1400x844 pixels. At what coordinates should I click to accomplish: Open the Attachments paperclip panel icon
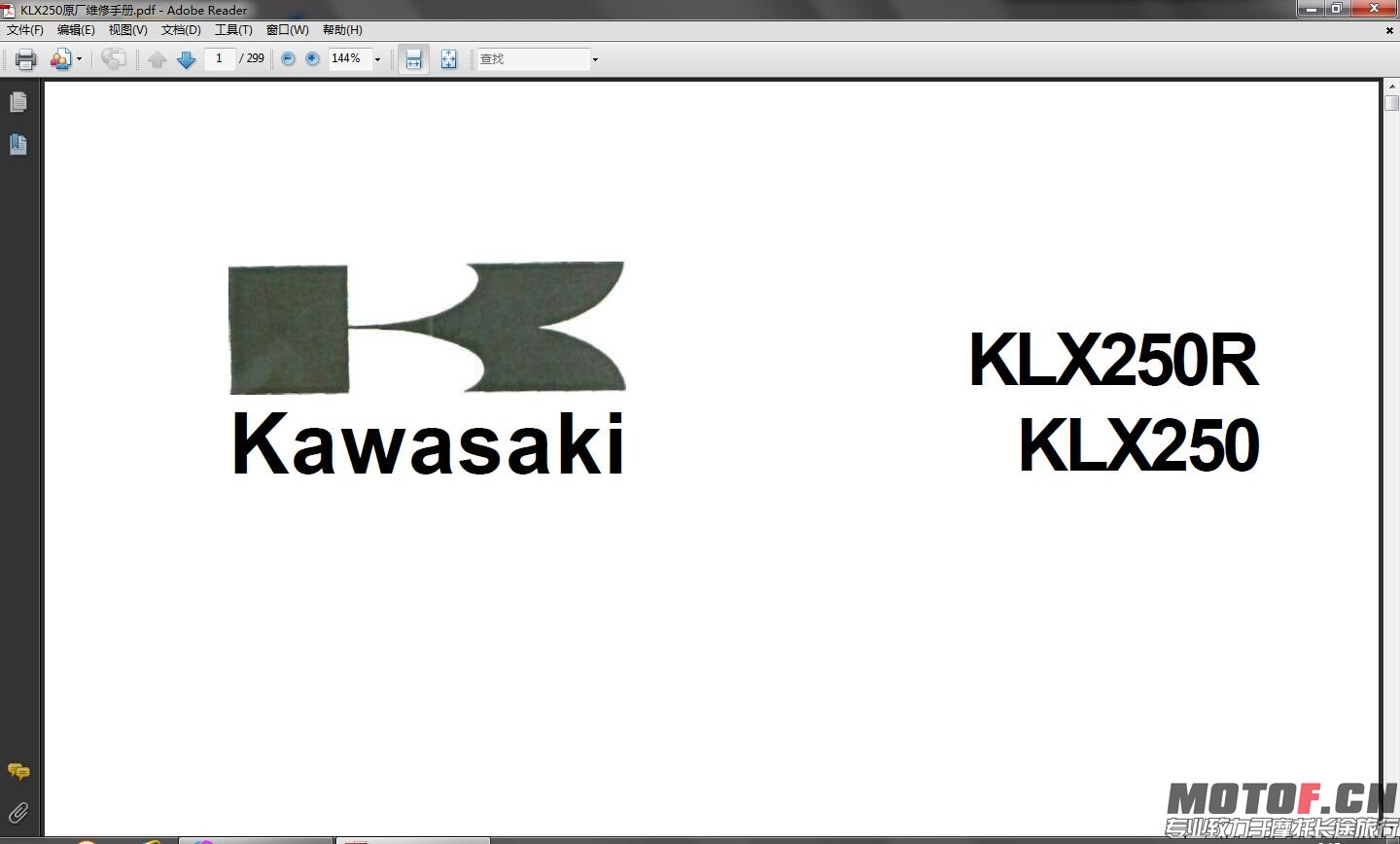tap(18, 813)
